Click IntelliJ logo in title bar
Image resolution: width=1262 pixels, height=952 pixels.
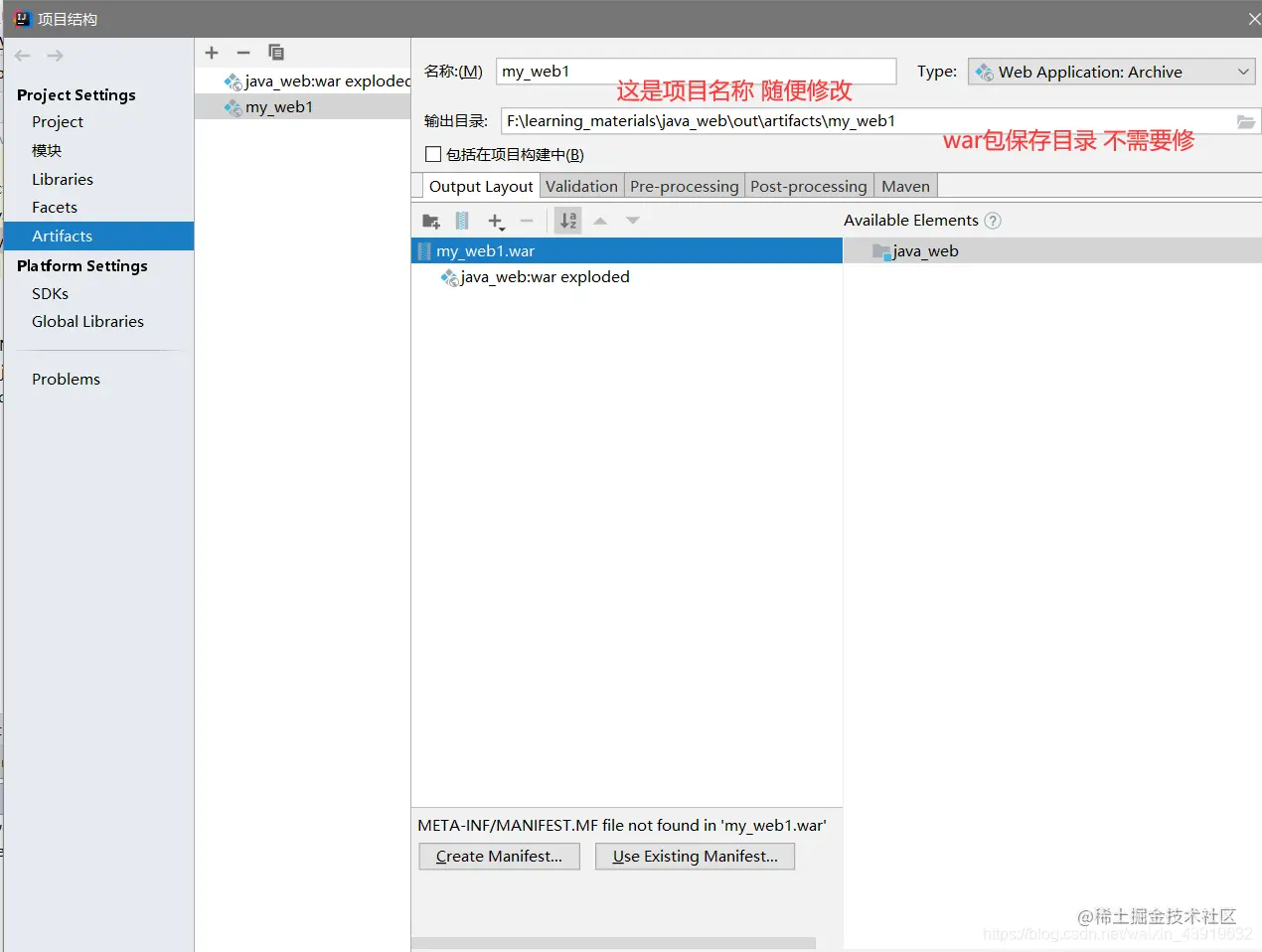(22, 19)
